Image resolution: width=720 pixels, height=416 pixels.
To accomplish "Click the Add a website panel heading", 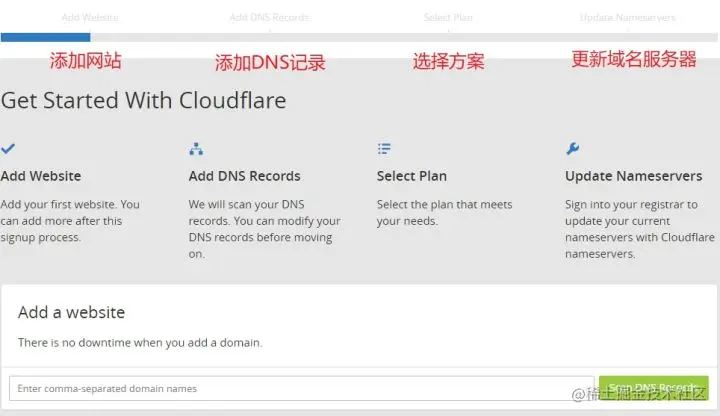I will tap(72, 312).
